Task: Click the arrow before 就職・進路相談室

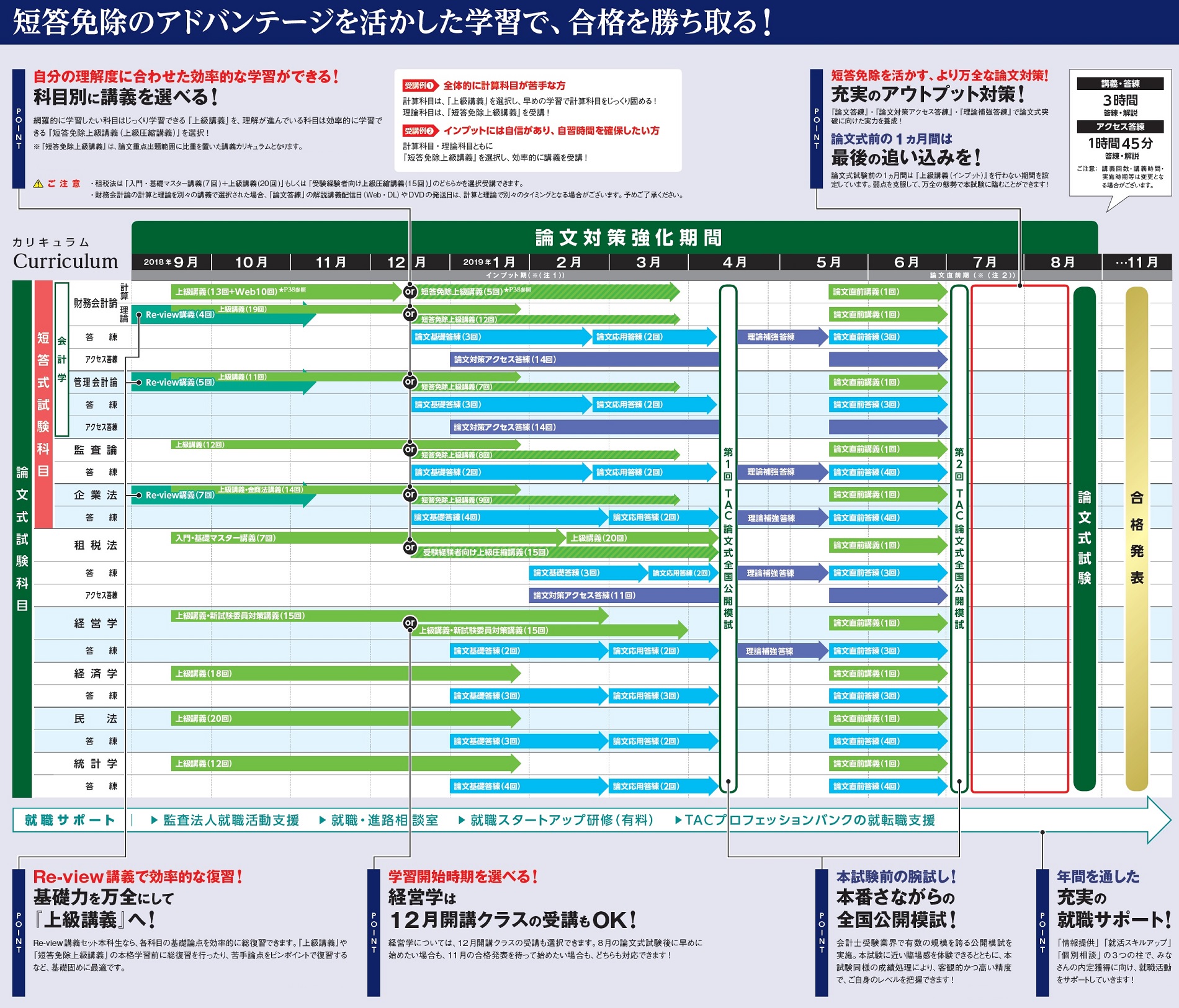Action: [322, 820]
